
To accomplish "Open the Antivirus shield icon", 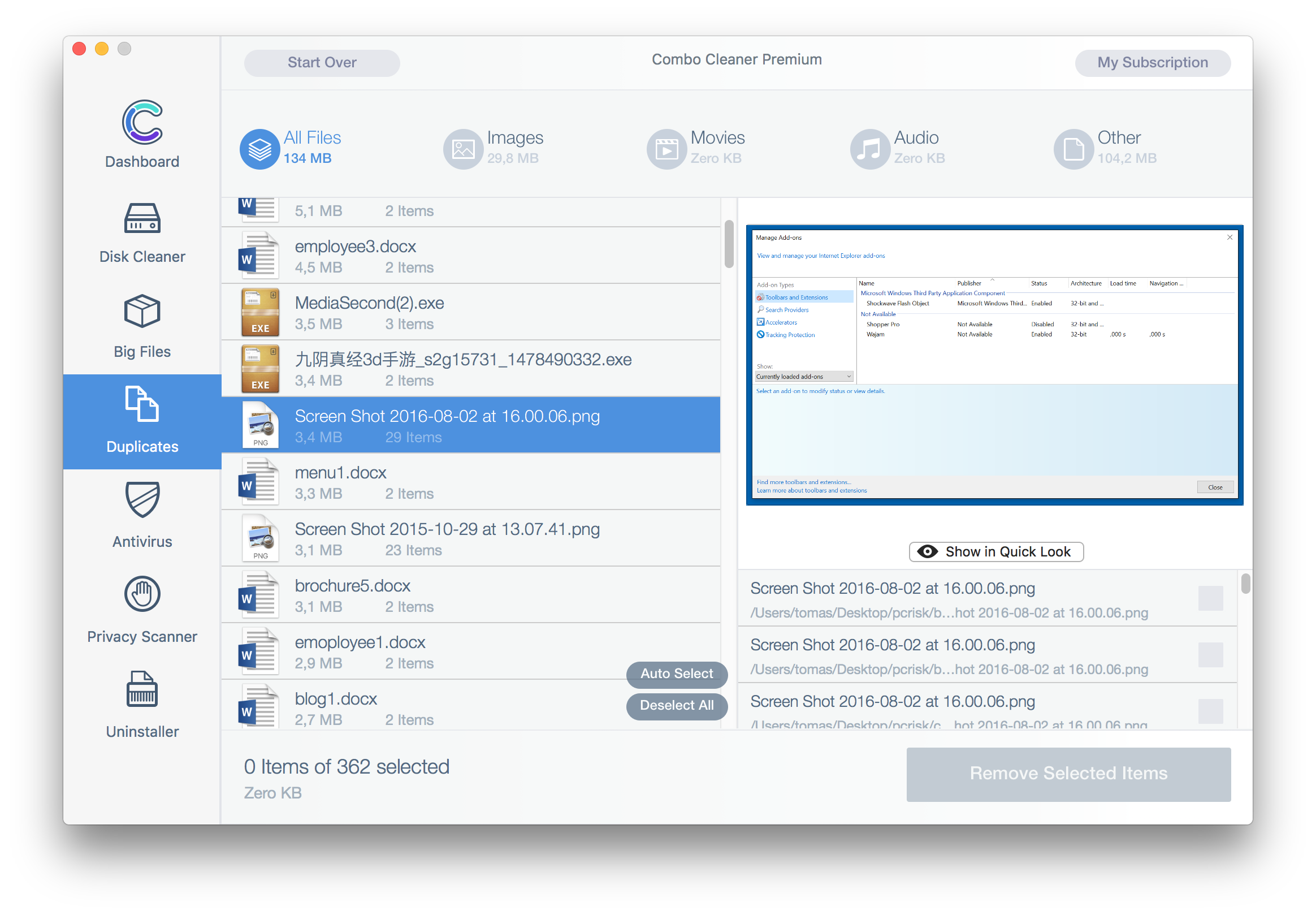I will coord(142,499).
